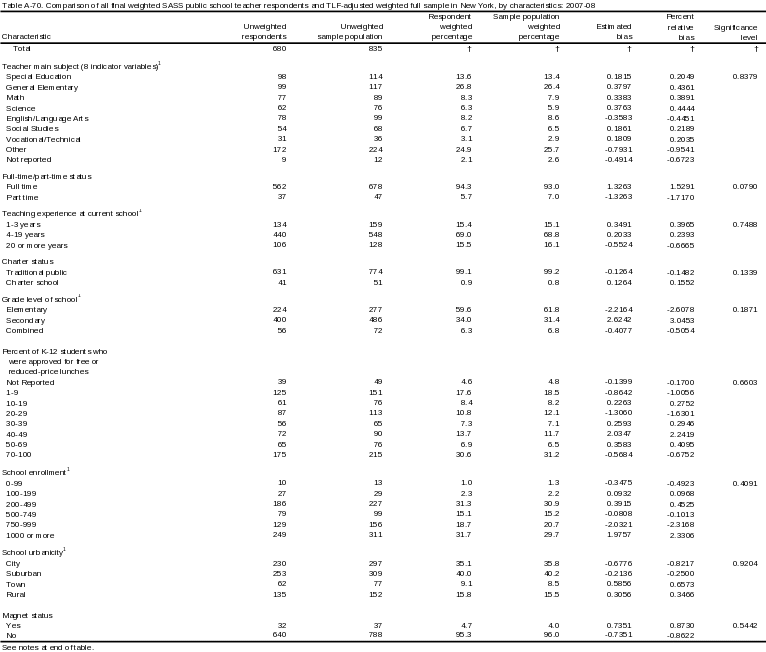This screenshot has width=766, height=652.
Task: Click the 'Percent relative bias' column header
Action: 681,27
